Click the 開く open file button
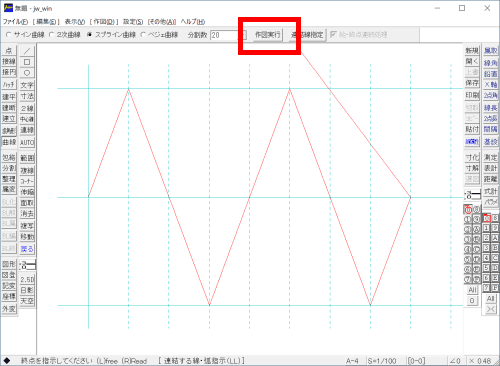Image resolution: width=500 pixels, height=366 pixels. point(472,61)
